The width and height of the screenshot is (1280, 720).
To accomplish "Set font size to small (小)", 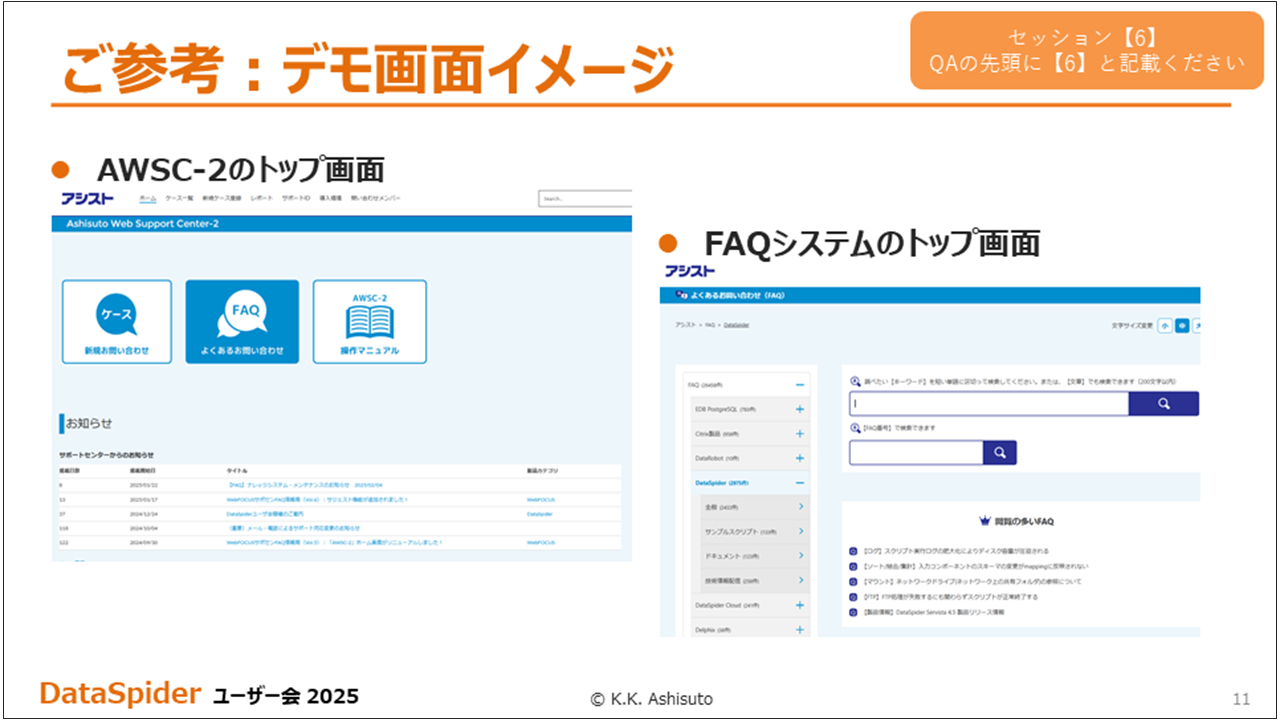I will pos(1165,325).
